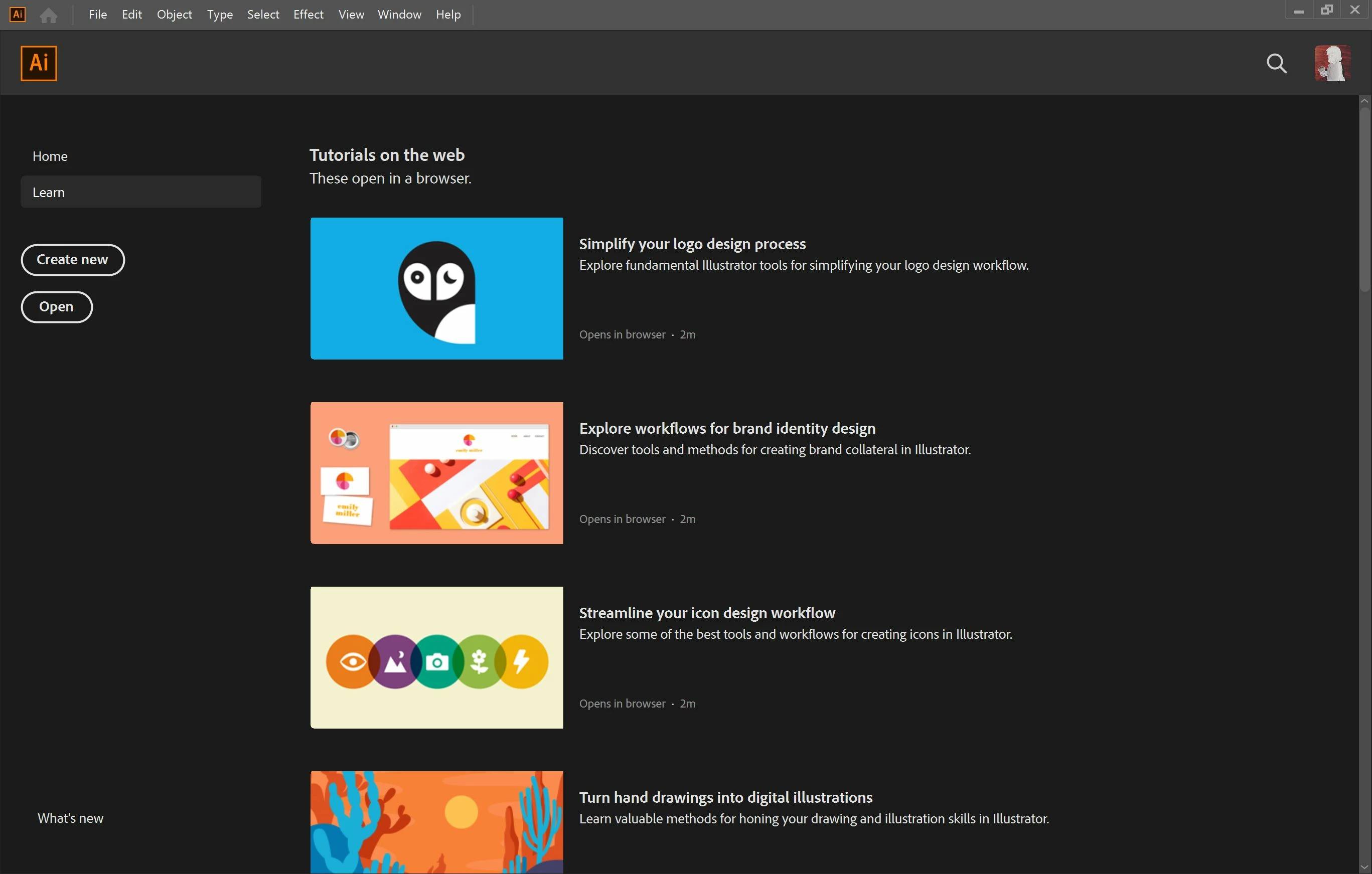The image size is (1372, 874).
Task: Click the search magnifier icon
Action: click(x=1276, y=63)
